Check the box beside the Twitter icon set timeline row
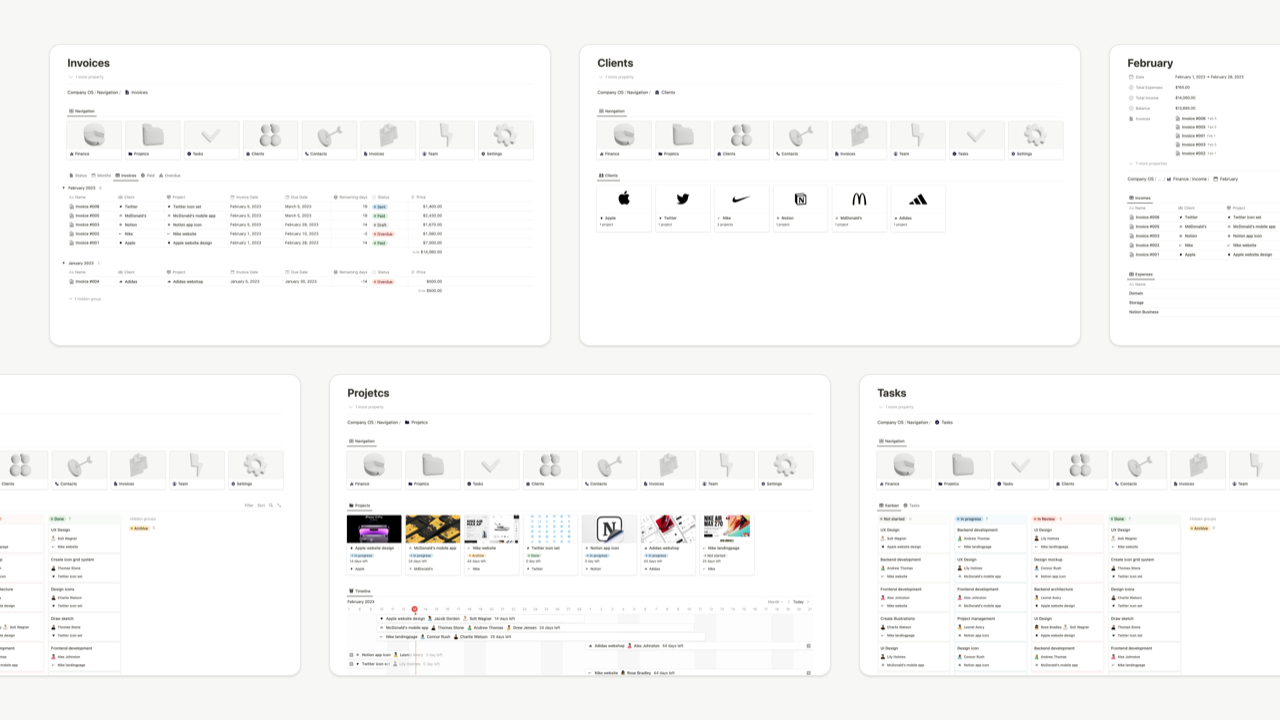This screenshot has height=720, width=1280. [x=349, y=663]
